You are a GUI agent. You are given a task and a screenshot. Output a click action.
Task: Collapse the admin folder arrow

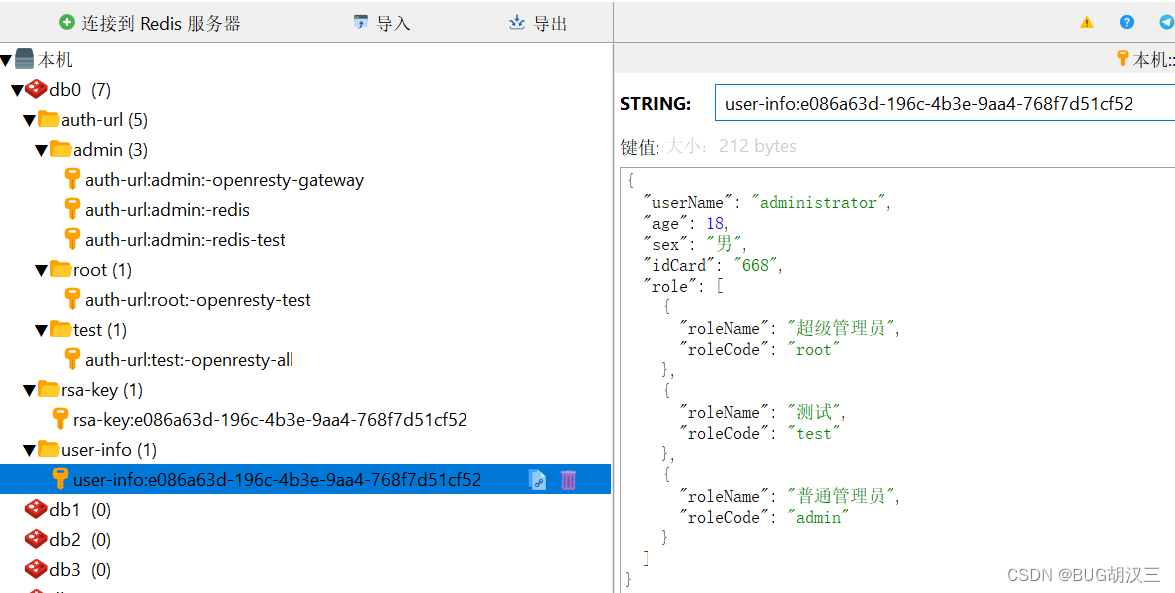[x=42, y=150]
